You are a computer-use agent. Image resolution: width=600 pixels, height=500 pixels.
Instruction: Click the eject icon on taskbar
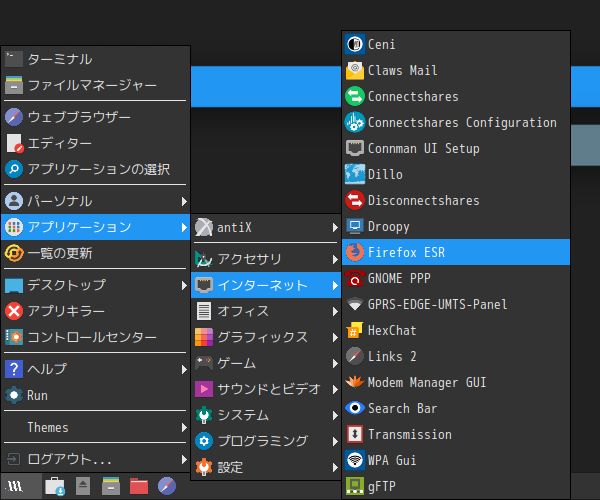point(83,487)
